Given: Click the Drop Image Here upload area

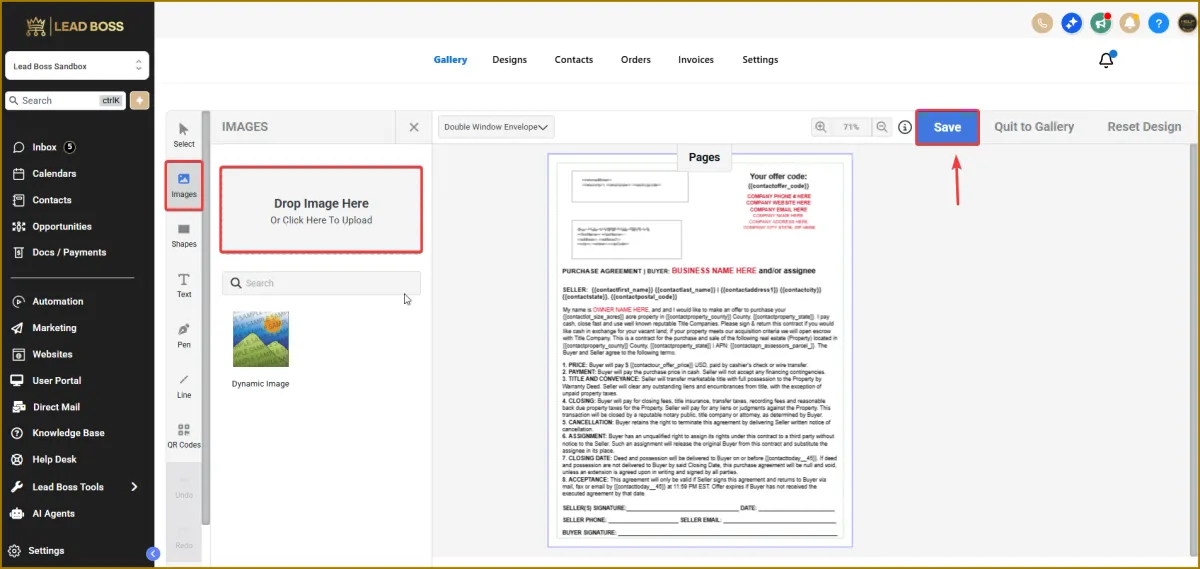Looking at the screenshot, I should pyautogui.click(x=321, y=210).
